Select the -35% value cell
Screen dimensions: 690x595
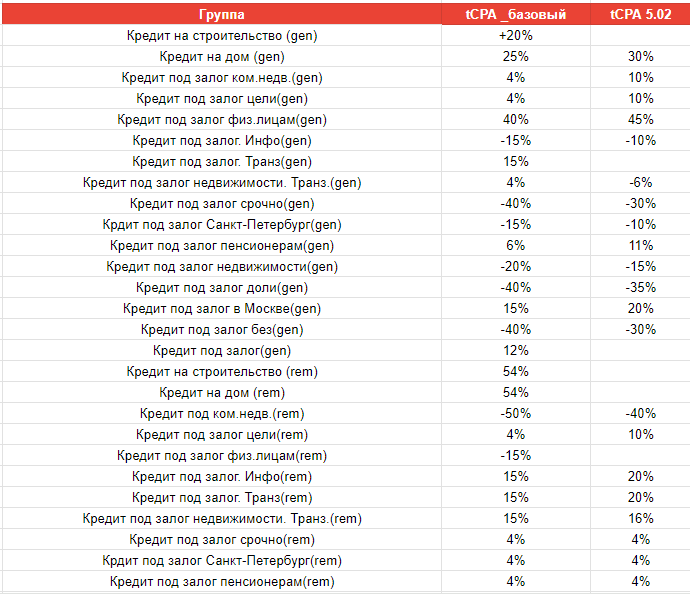point(640,288)
